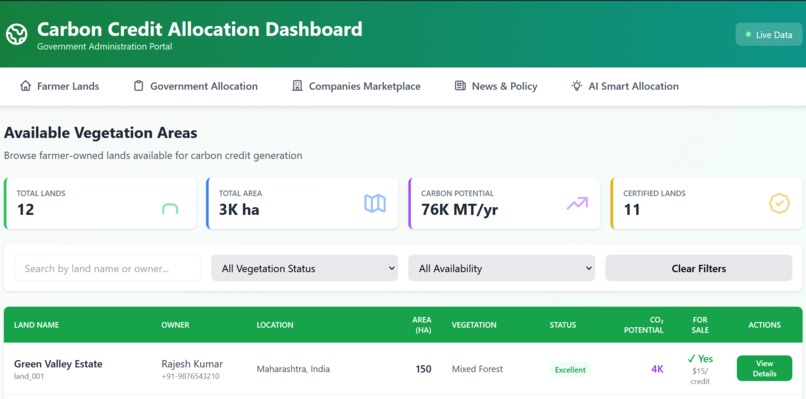Click the newspaper icon beside News & Policy

coord(460,86)
